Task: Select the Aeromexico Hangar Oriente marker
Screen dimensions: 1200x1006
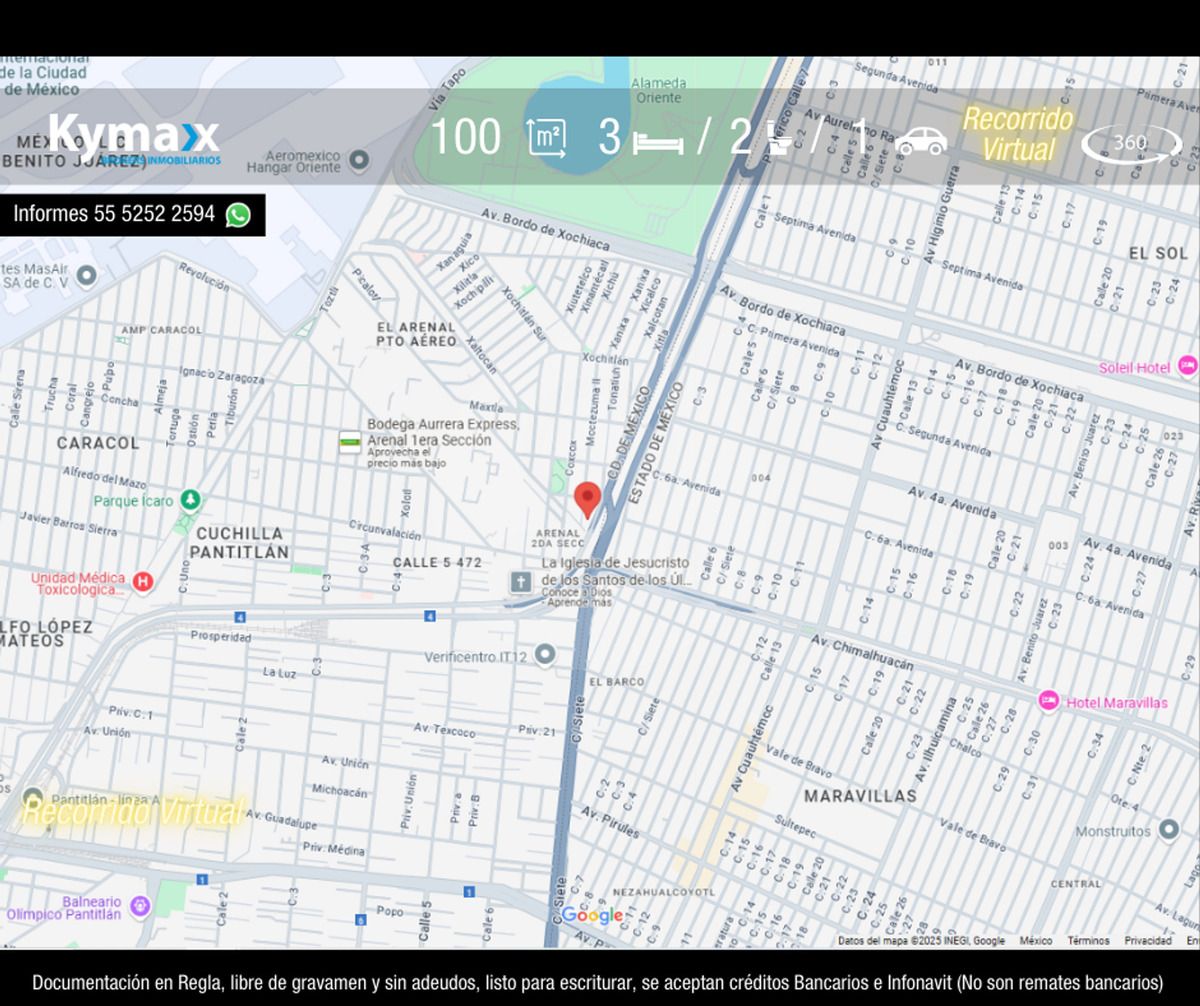Action: [360, 160]
